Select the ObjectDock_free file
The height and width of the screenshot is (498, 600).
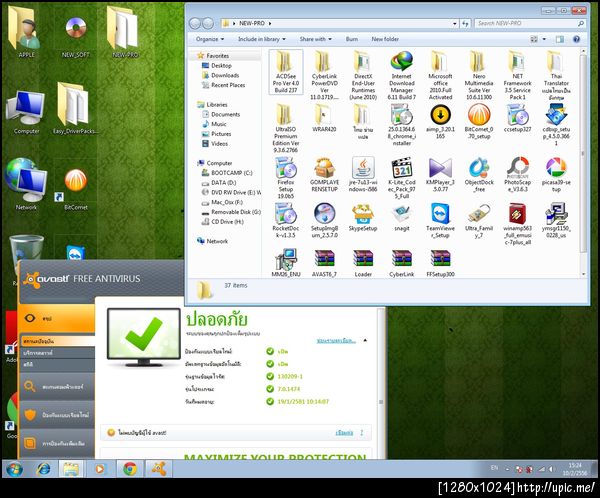(x=479, y=175)
